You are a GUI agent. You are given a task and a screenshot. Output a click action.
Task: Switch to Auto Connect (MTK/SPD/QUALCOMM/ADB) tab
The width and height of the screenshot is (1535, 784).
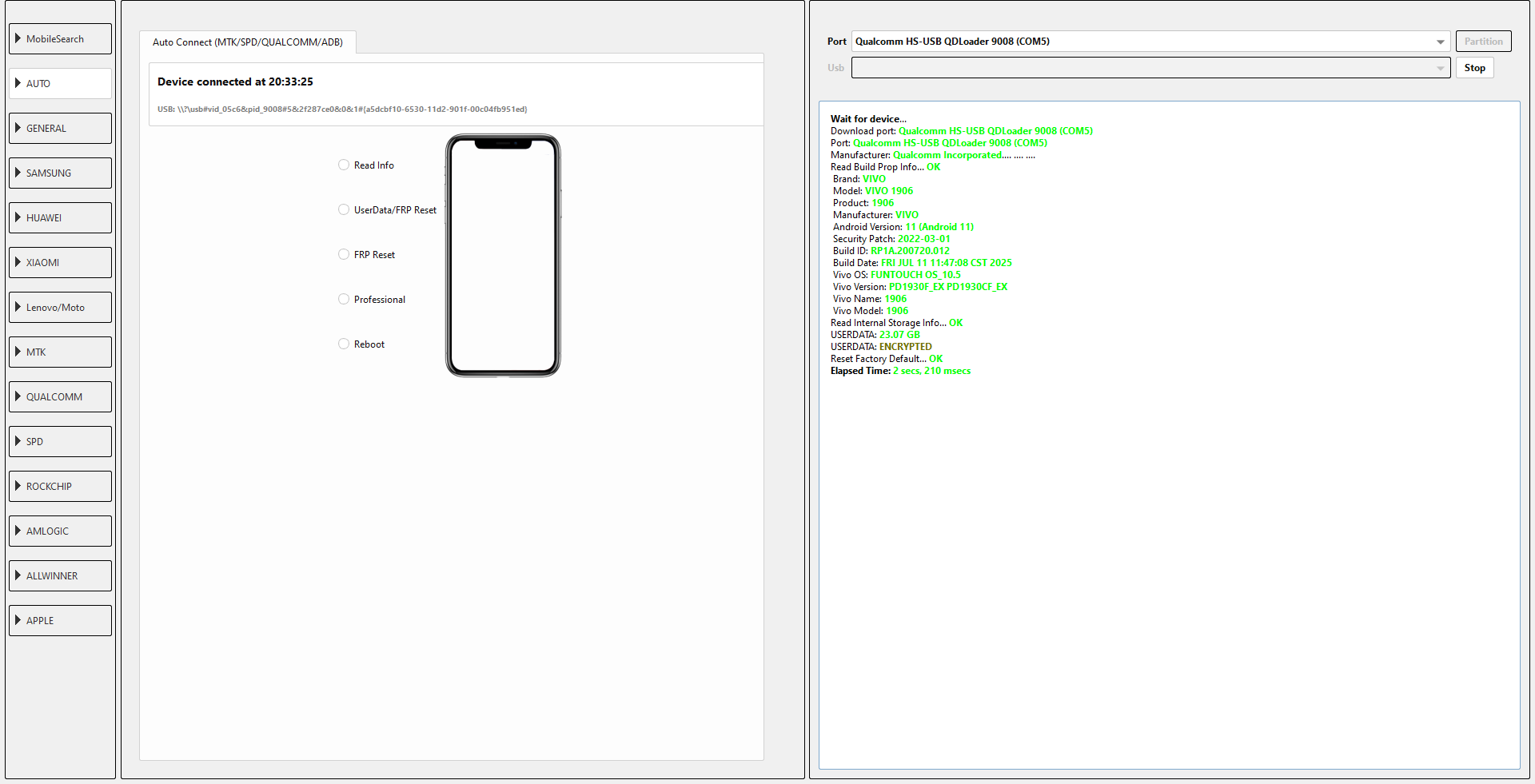[x=248, y=42]
